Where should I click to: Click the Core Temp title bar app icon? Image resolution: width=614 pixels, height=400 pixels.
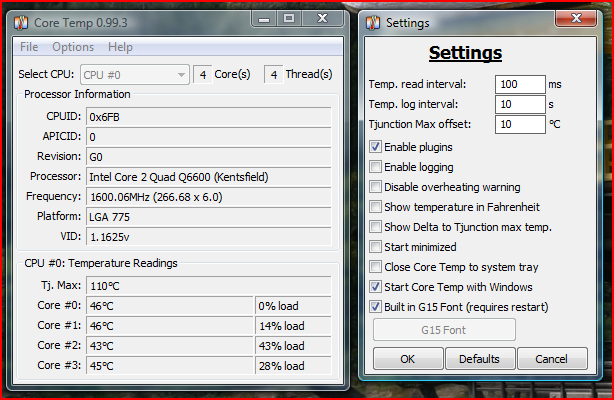[21, 23]
